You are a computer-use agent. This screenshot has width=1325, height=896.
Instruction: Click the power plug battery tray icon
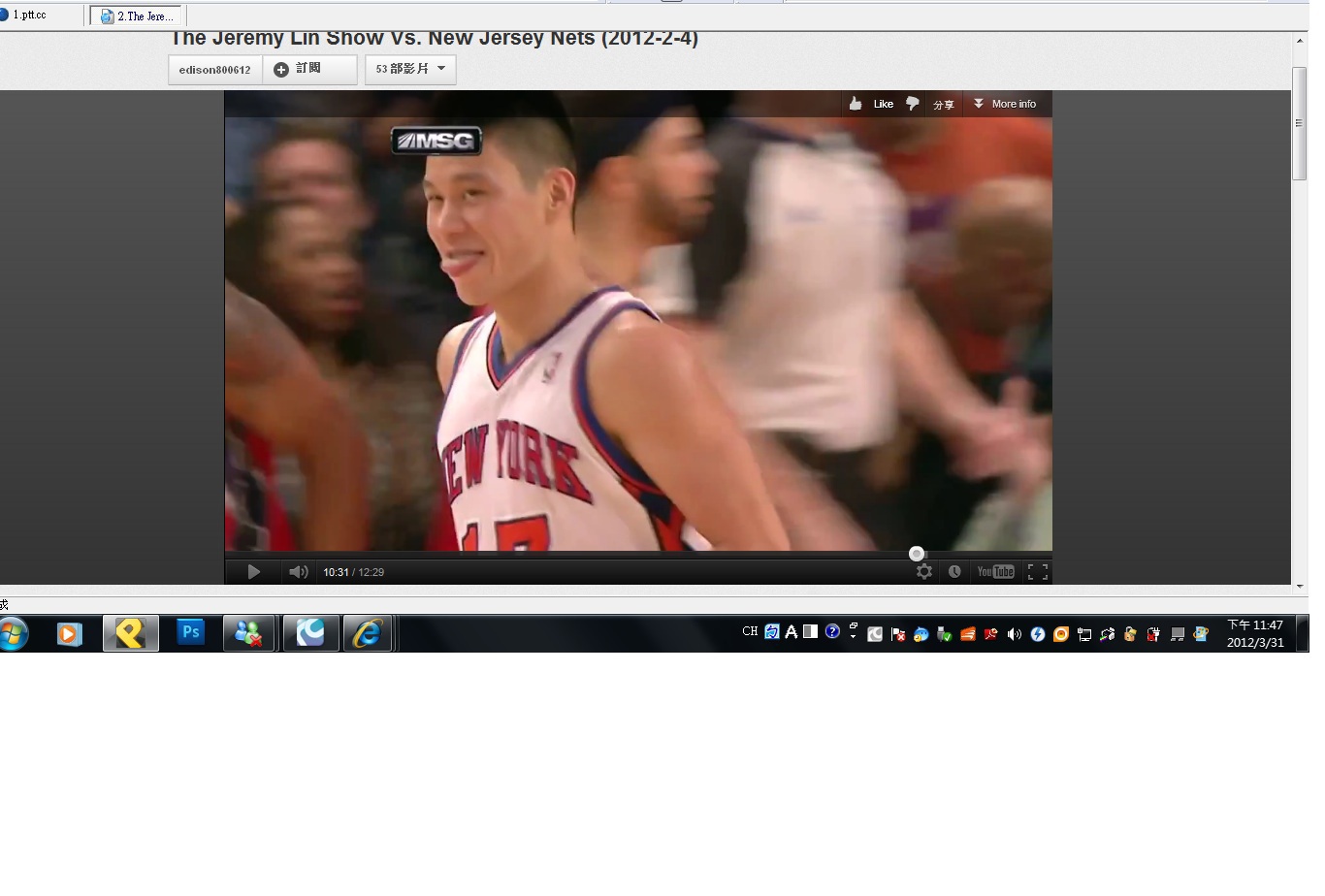[1153, 634]
